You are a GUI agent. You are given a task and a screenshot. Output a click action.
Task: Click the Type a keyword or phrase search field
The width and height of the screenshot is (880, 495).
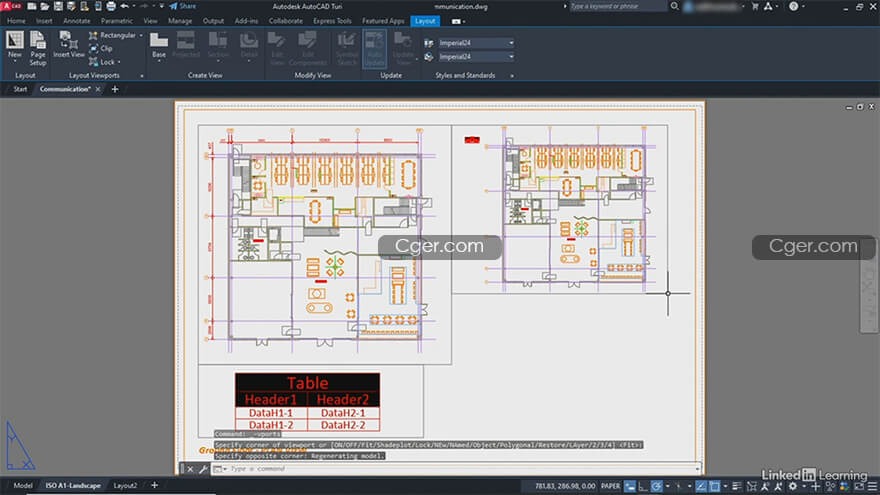(617, 6)
